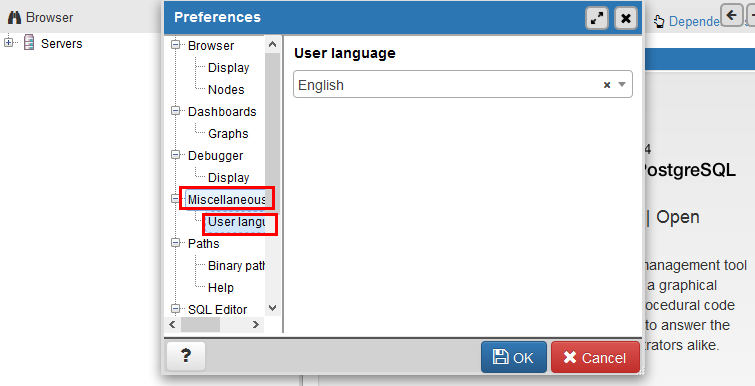755x386 pixels.
Task: Maximize the Preferences dialog with expand icon
Action: [x=597, y=18]
